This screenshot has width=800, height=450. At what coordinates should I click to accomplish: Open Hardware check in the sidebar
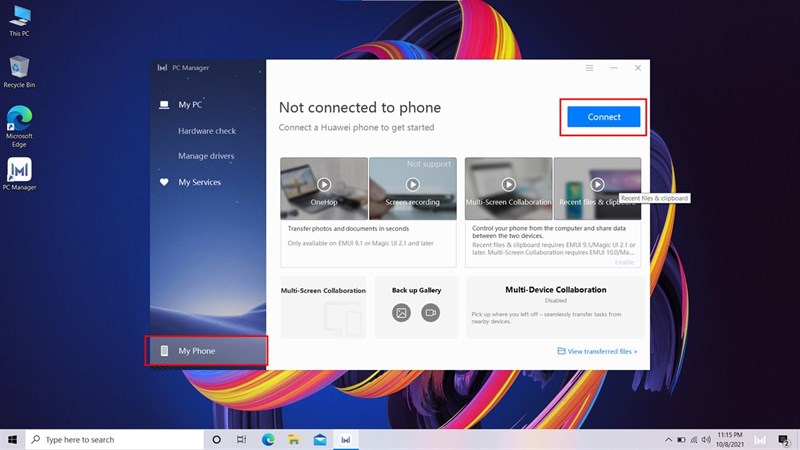206,131
